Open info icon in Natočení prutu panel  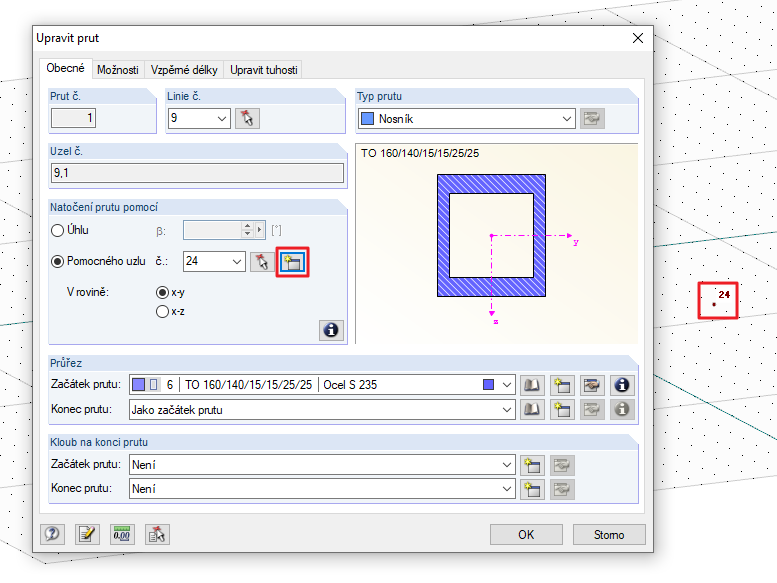pyautogui.click(x=331, y=330)
